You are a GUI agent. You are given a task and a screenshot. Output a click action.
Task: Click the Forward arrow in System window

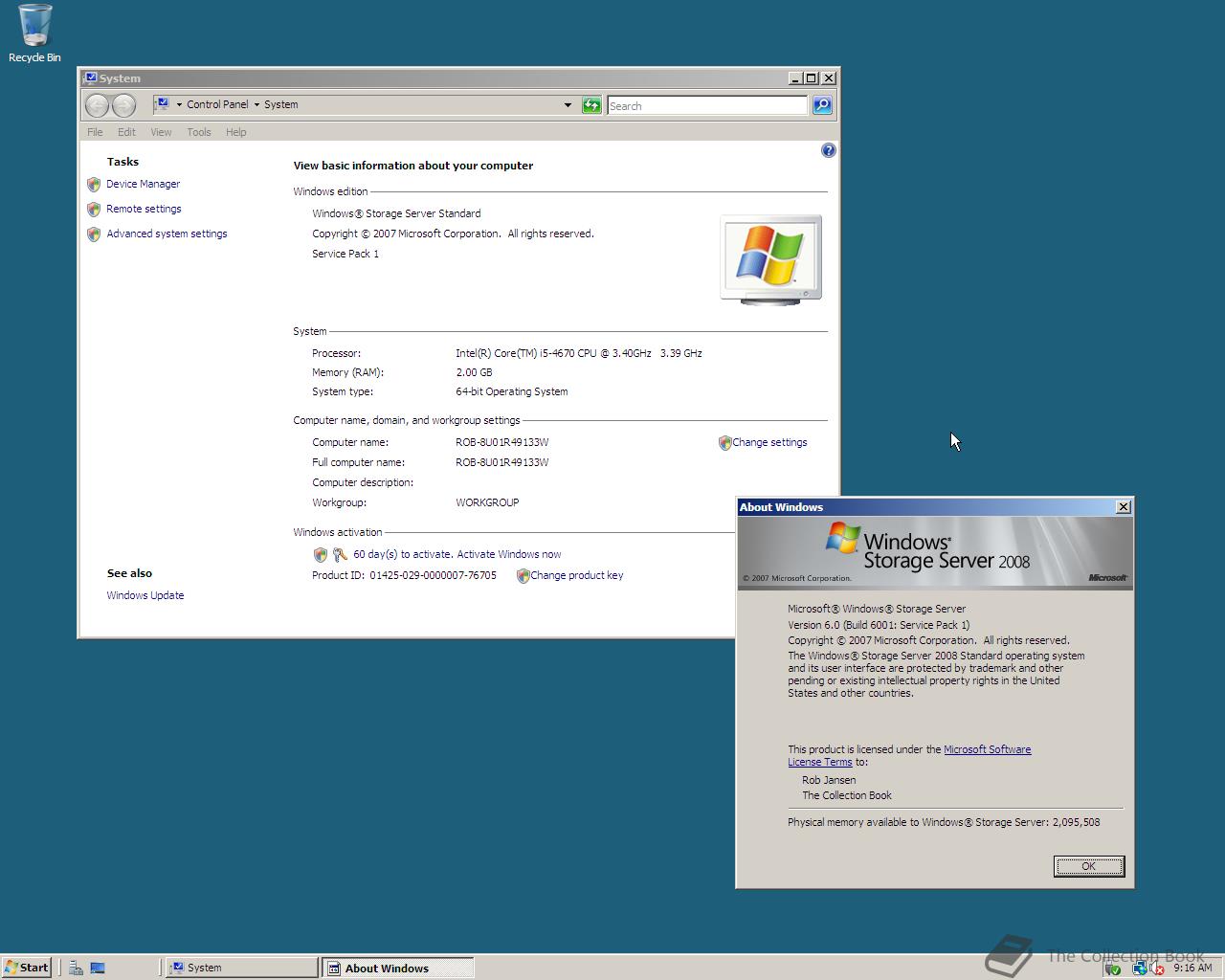tap(124, 105)
